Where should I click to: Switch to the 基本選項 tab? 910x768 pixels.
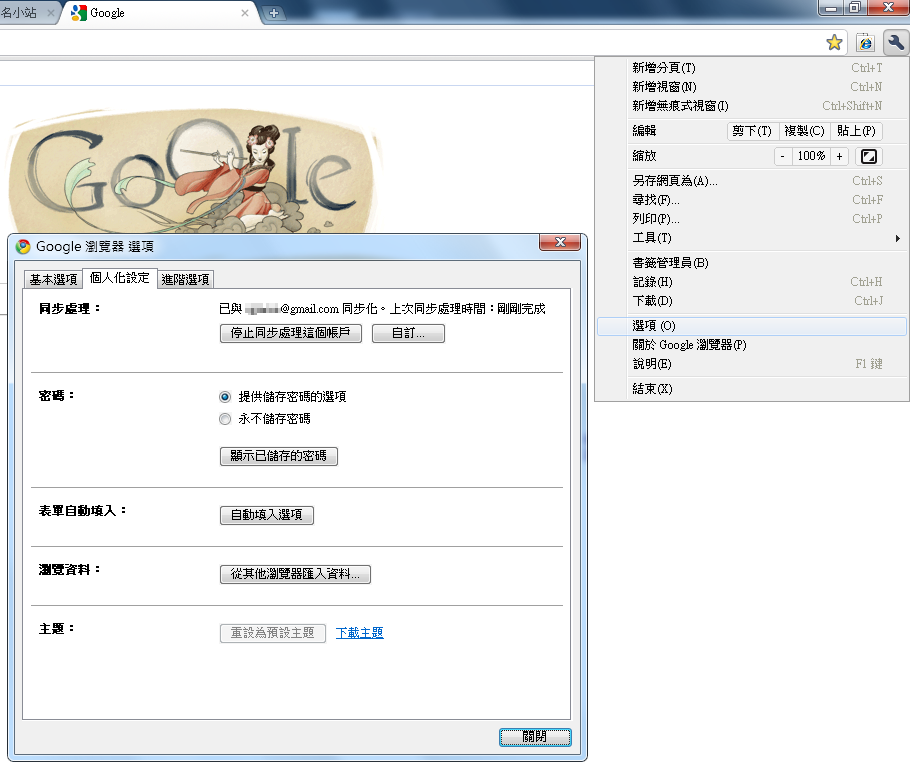pos(53,280)
